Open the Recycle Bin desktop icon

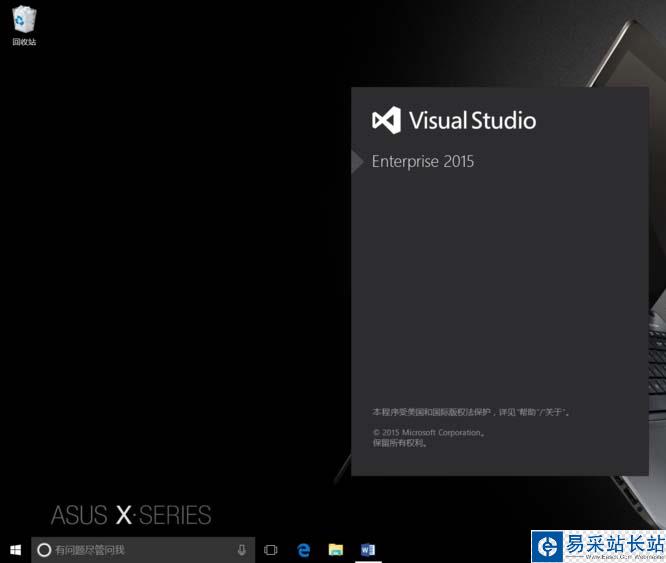click(24, 25)
